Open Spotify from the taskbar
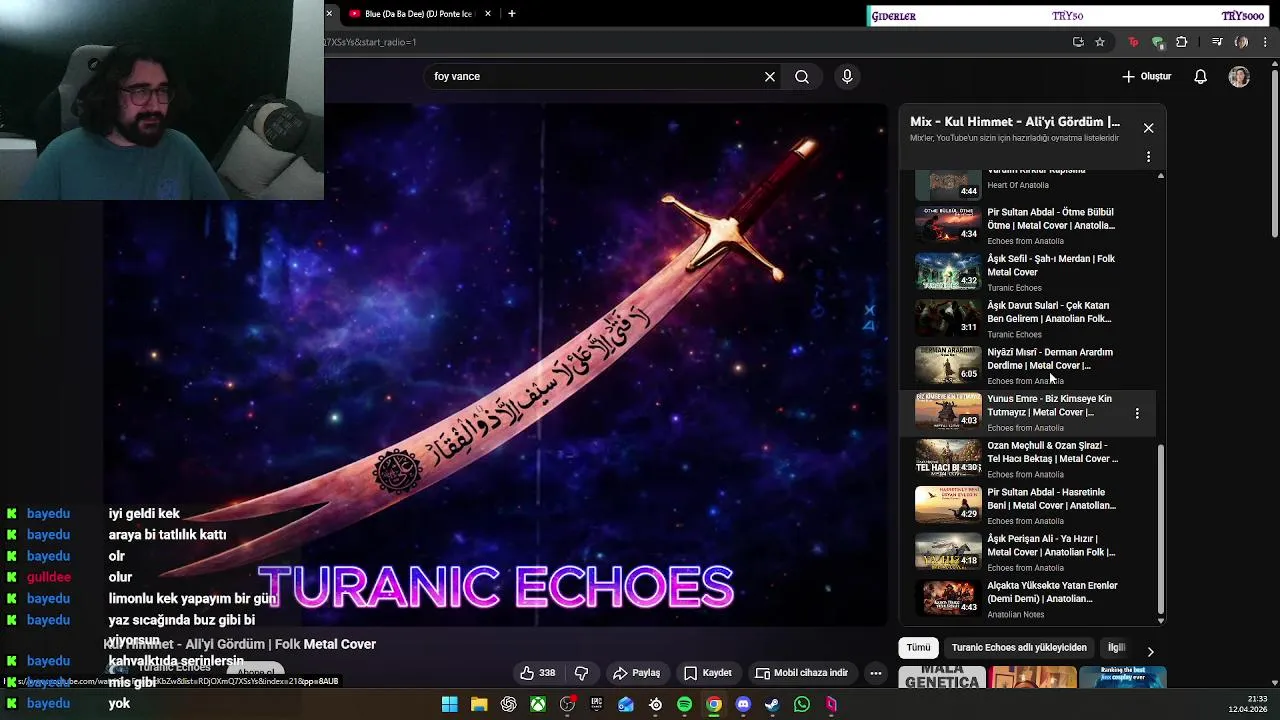The width and height of the screenshot is (1280, 720). 684,705
